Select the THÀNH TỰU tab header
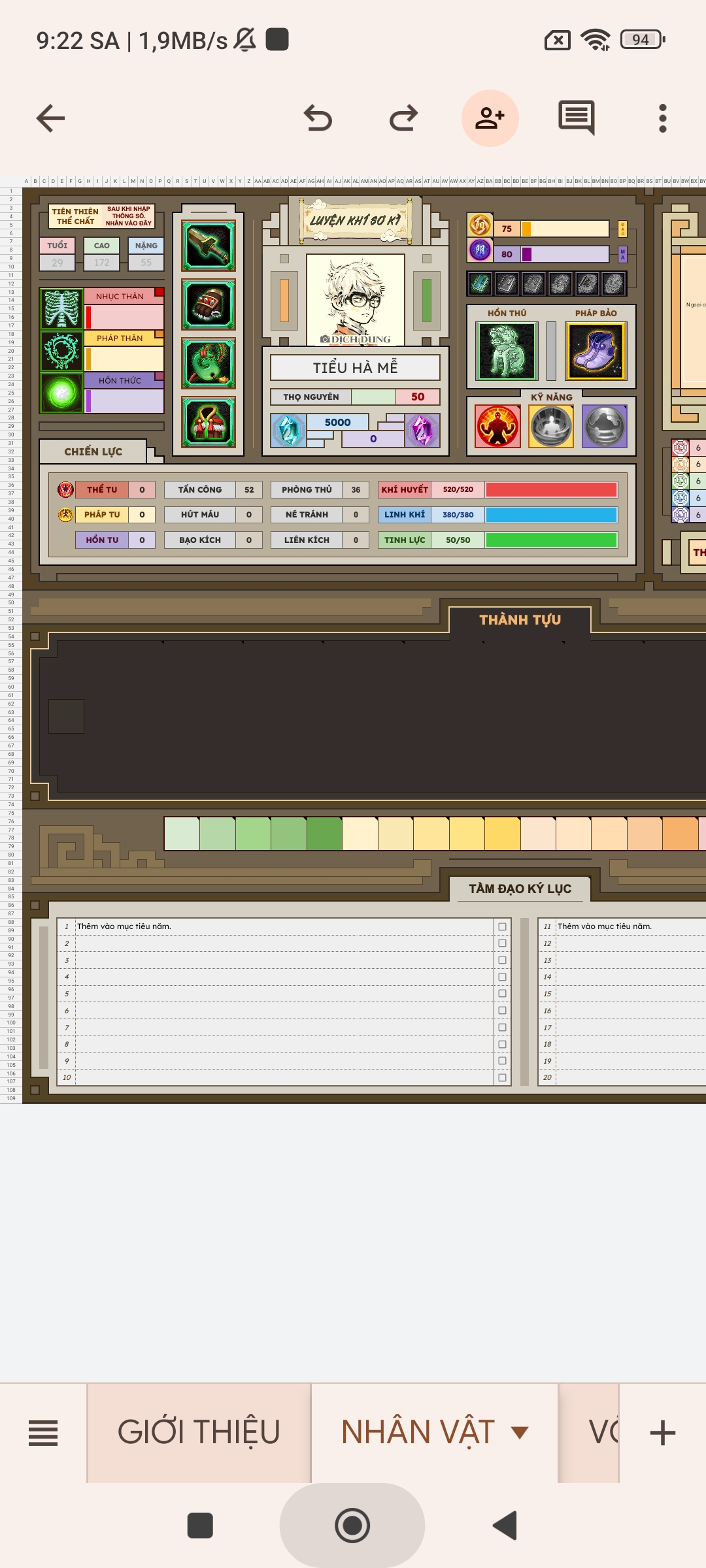 click(520, 619)
